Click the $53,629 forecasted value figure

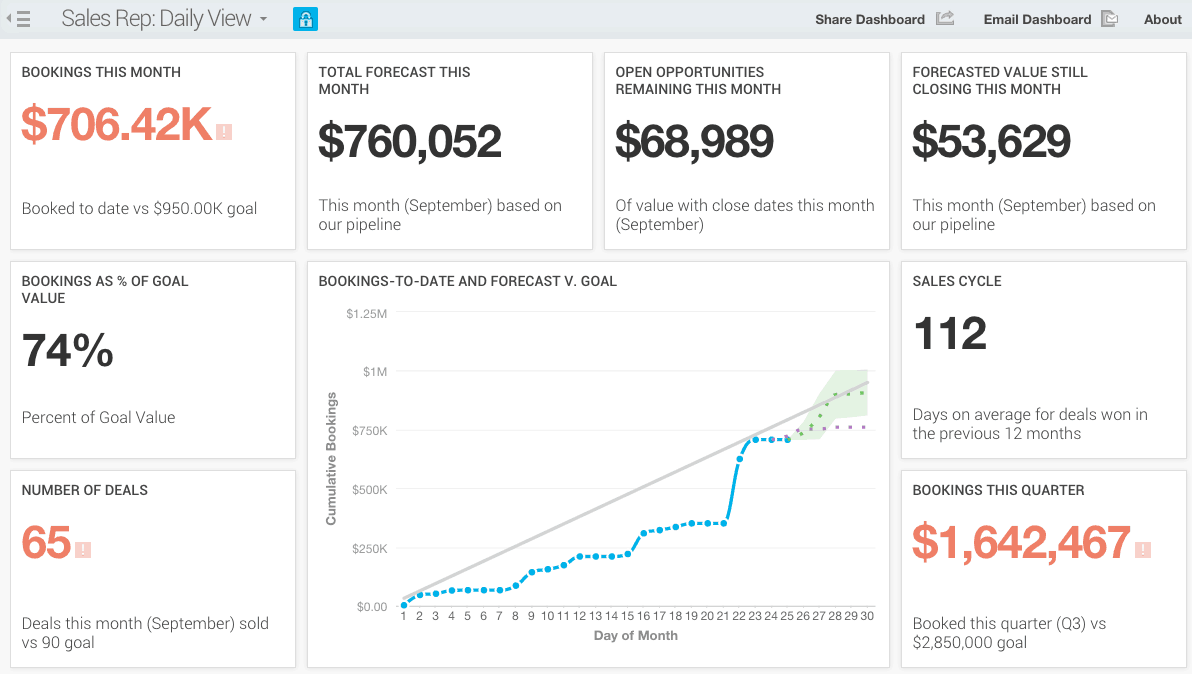pos(991,141)
